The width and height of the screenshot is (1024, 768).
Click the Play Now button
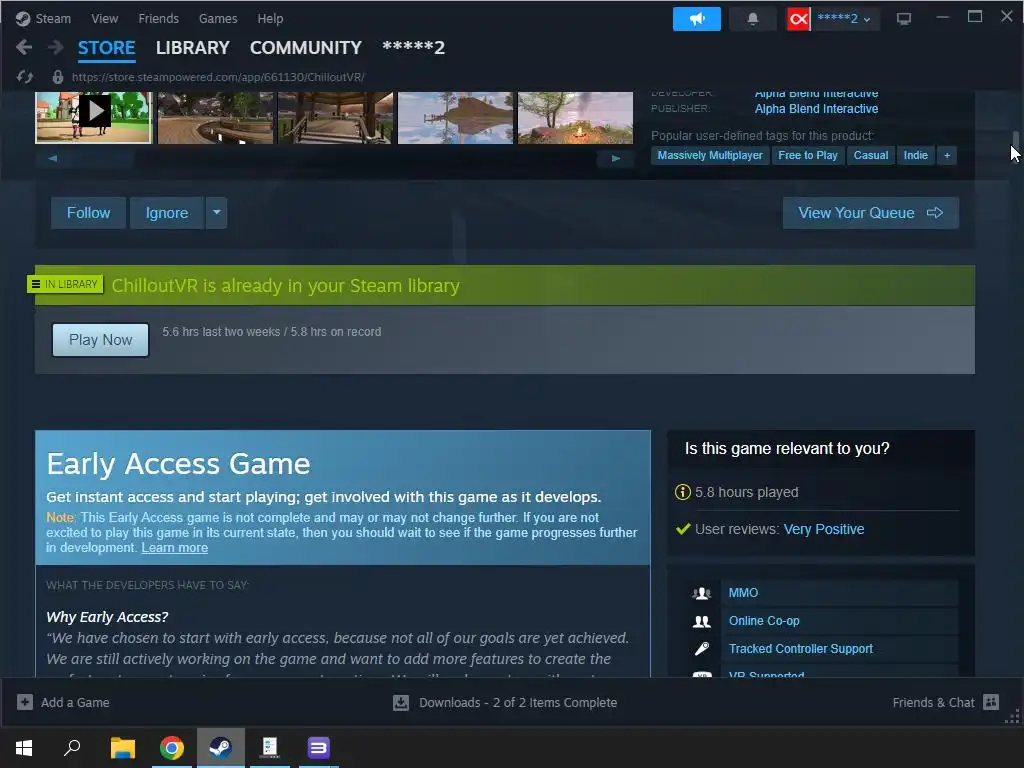point(101,340)
